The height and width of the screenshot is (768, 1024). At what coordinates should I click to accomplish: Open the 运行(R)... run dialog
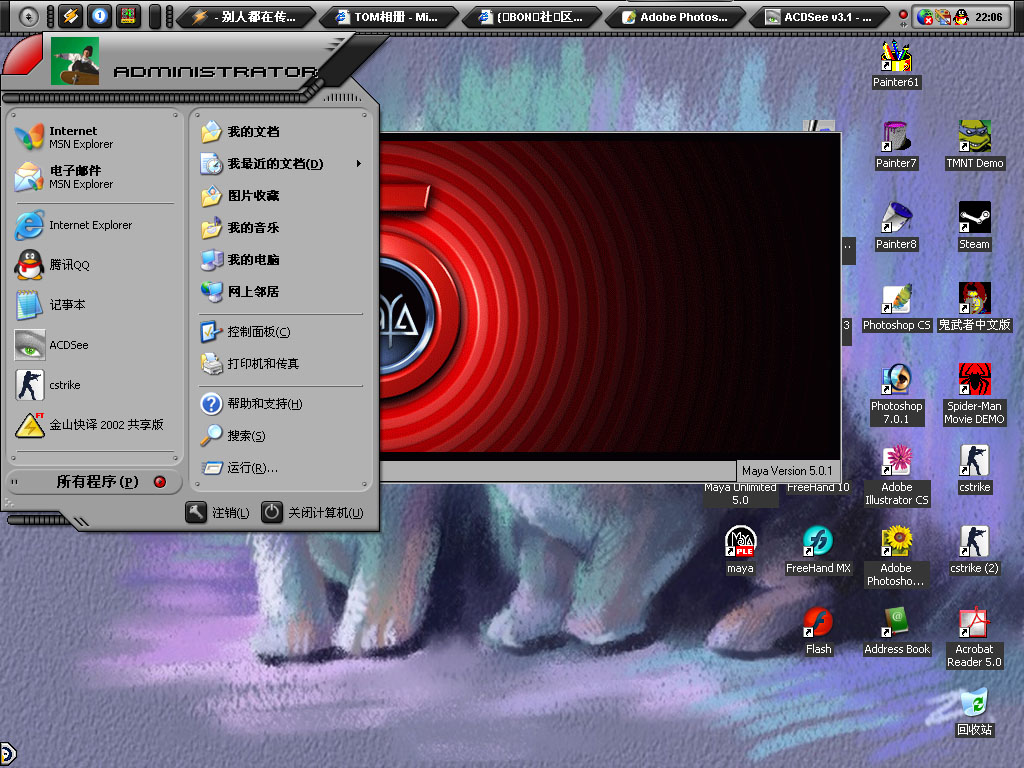(x=281, y=468)
